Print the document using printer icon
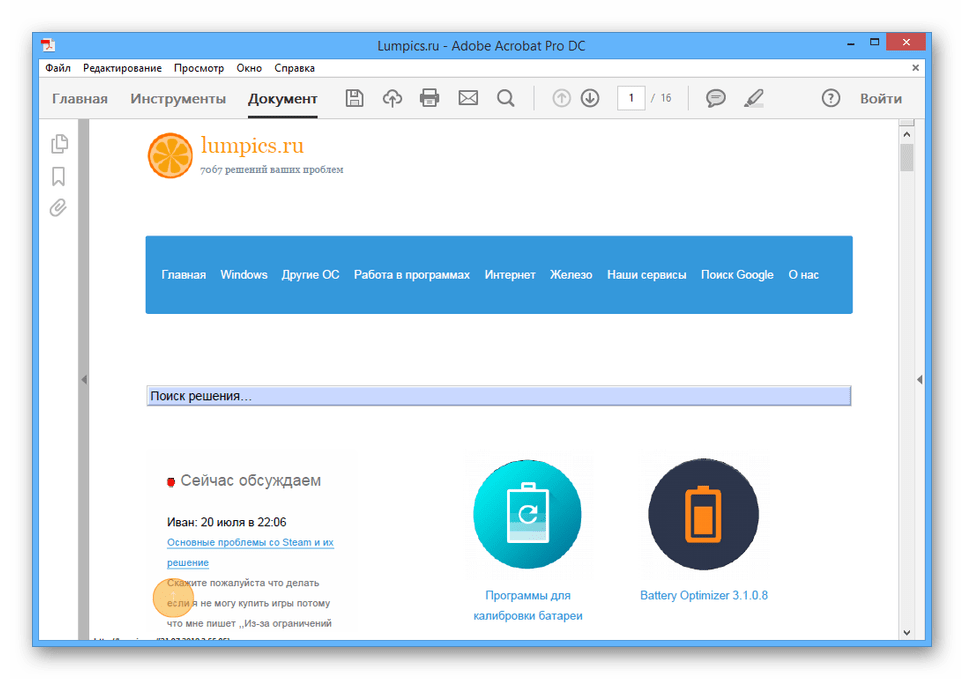The width and height of the screenshot is (964, 679). (430, 98)
